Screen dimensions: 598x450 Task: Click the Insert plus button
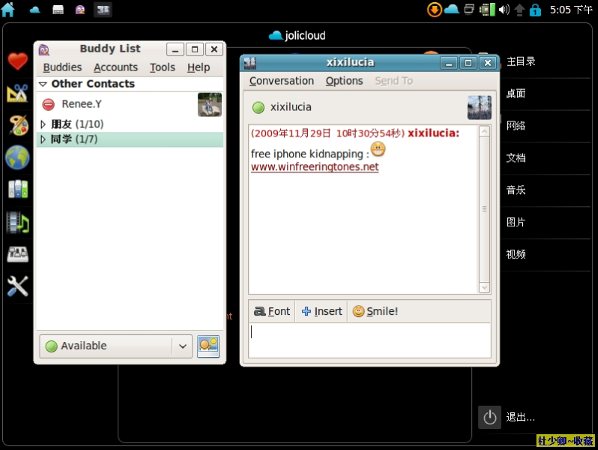point(322,311)
